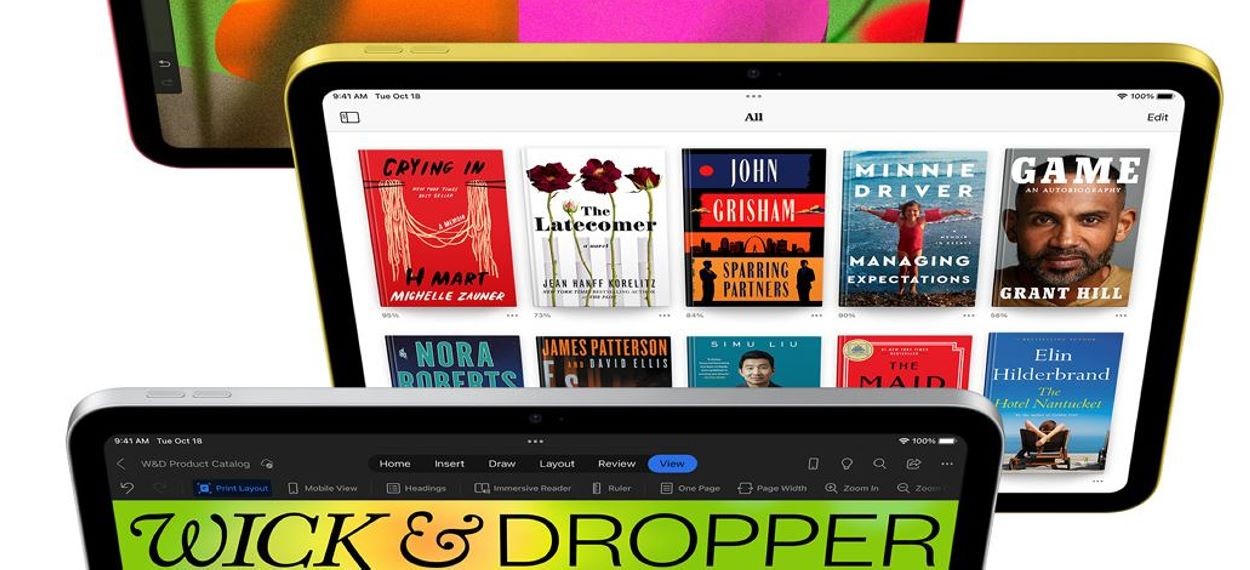Switch to Mobile View in the ribbon
This screenshot has height=570, width=1250.
(x=322, y=488)
